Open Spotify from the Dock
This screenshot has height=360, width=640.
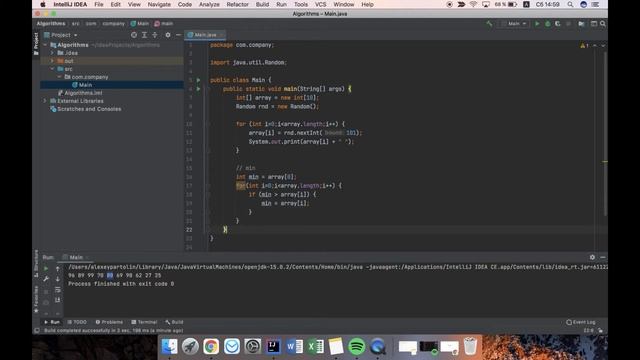pos(357,347)
